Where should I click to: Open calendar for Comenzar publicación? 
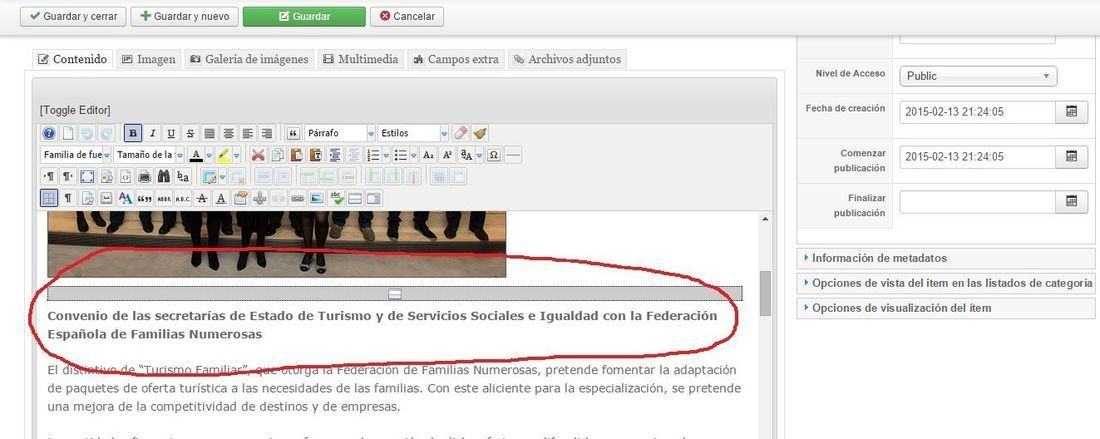tap(1071, 156)
